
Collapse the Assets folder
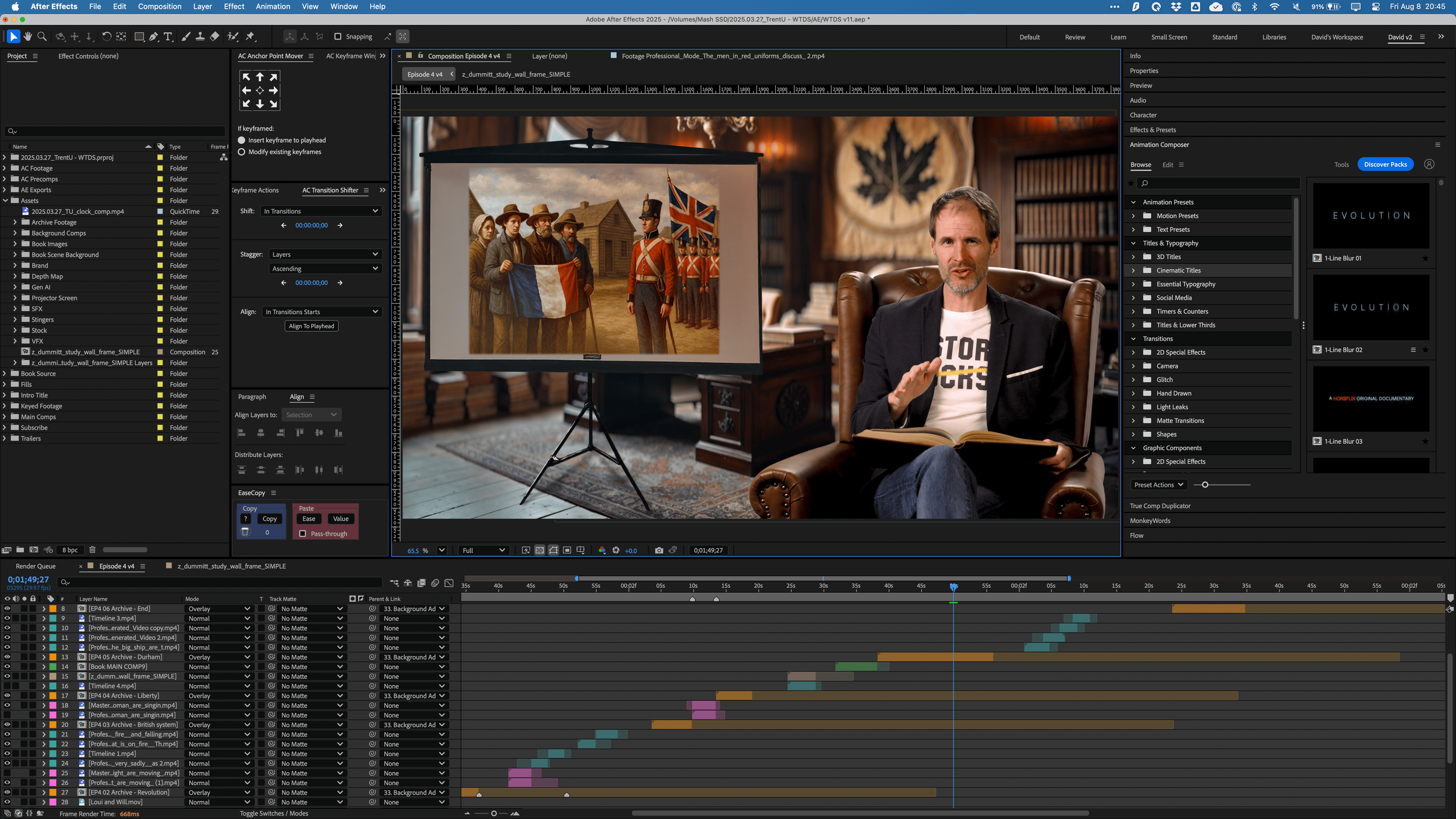pos(5,200)
